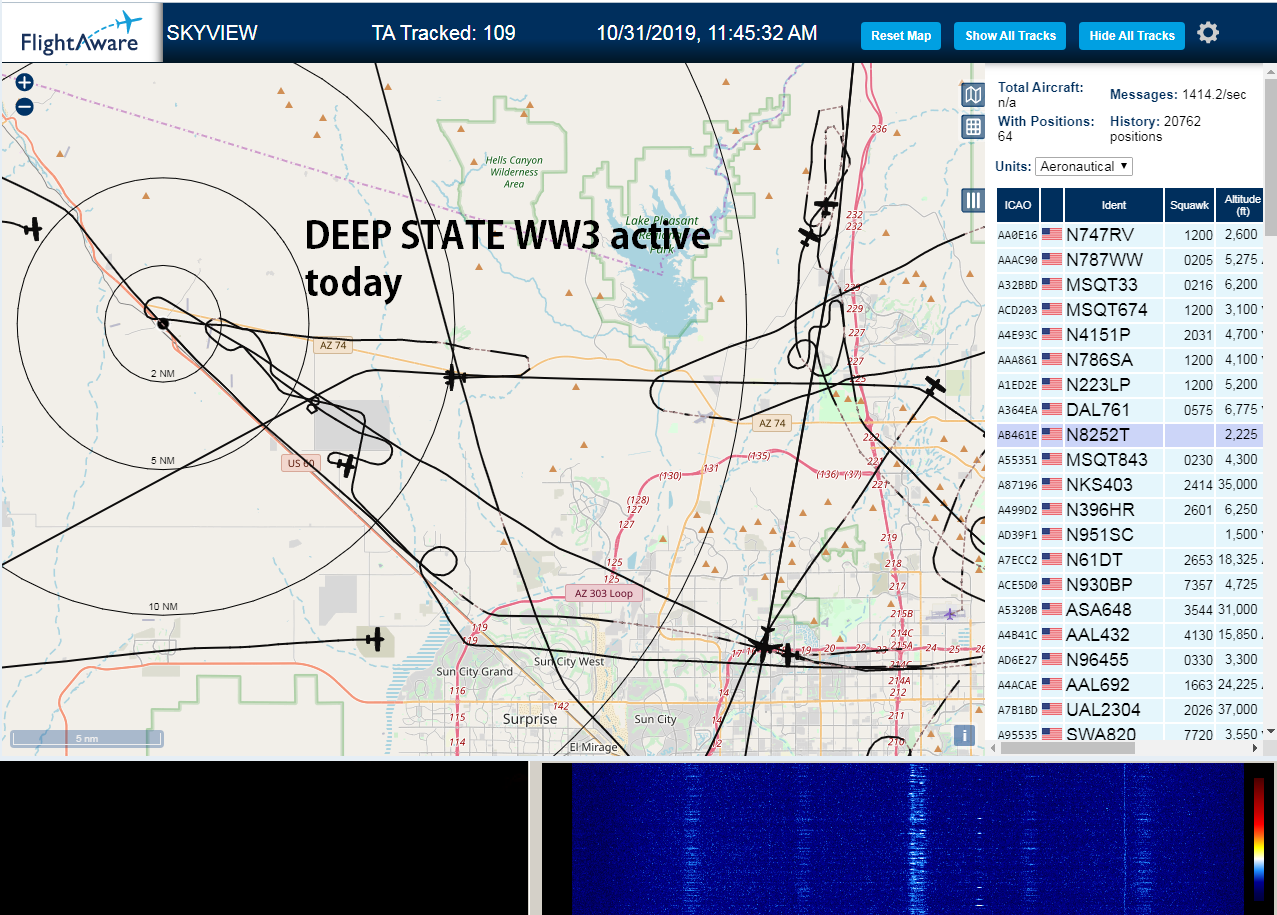Click the Surprise city label

tap(530, 719)
